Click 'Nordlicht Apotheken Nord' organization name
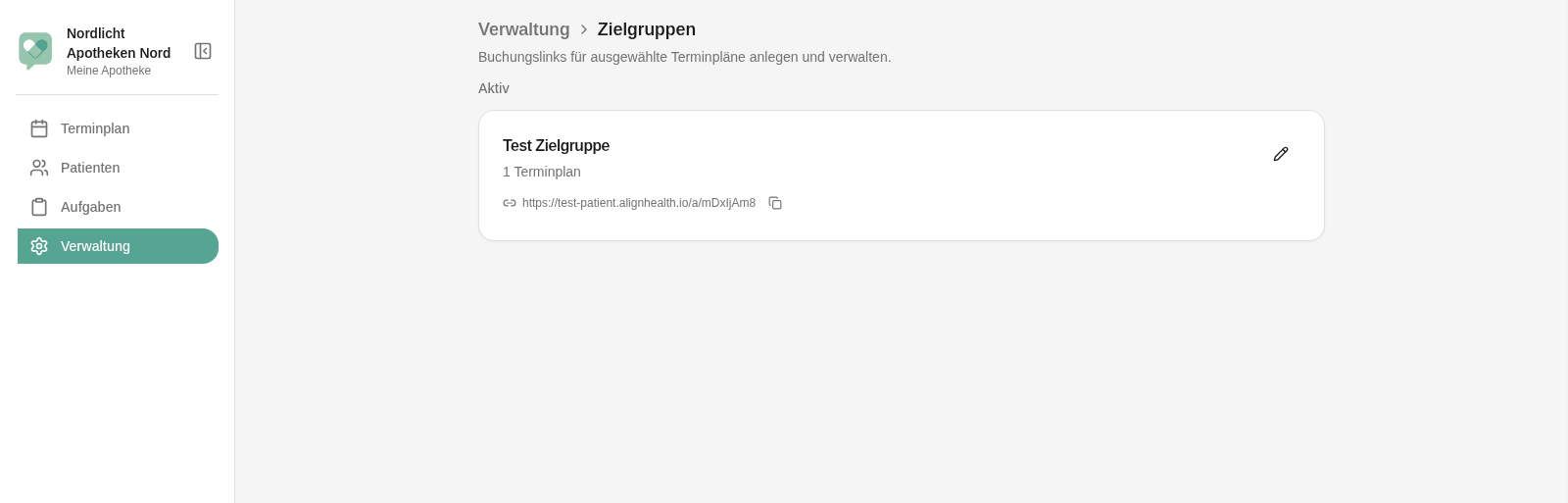 119,43
